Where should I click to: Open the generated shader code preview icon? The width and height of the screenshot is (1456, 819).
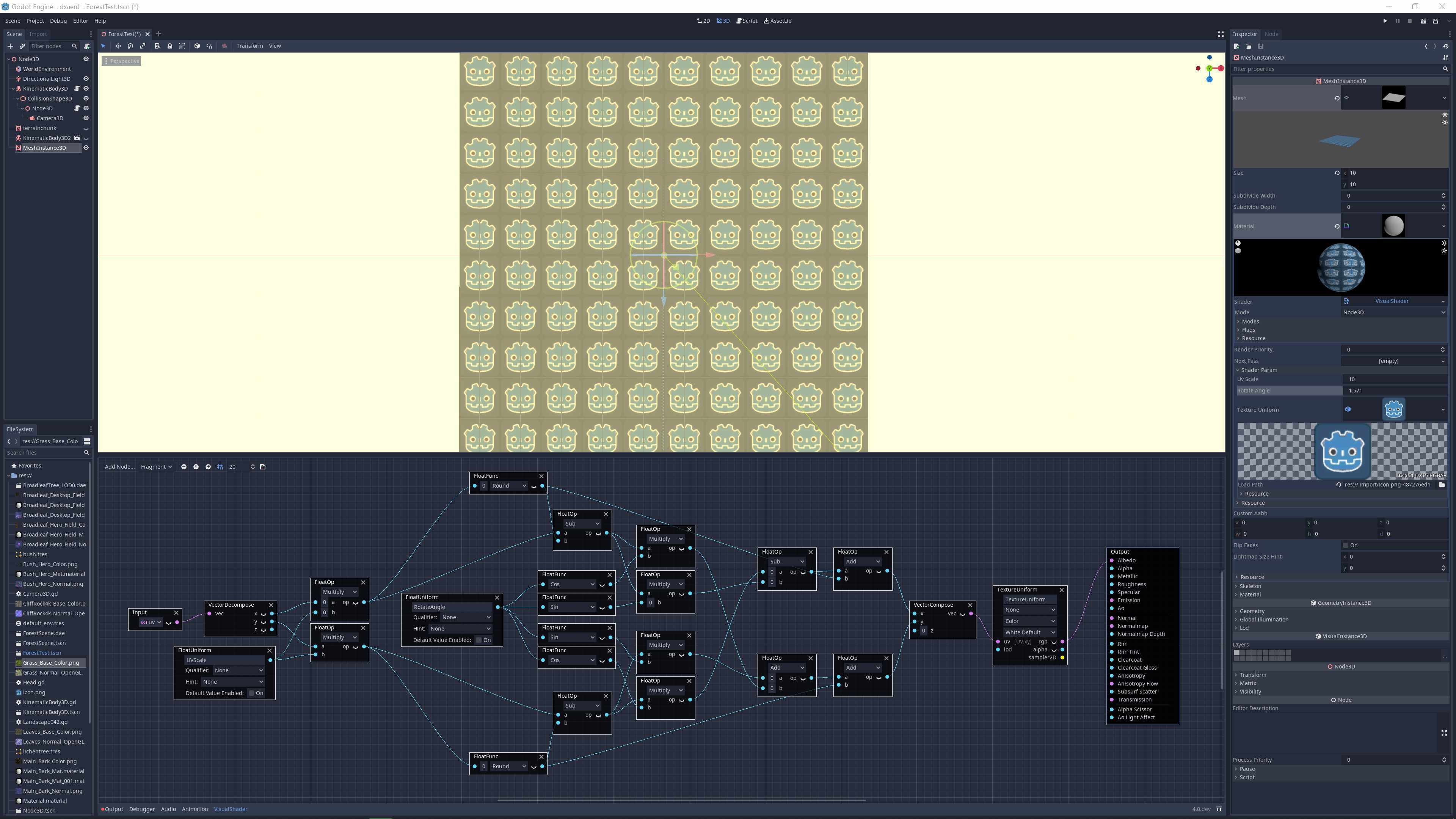[263, 467]
